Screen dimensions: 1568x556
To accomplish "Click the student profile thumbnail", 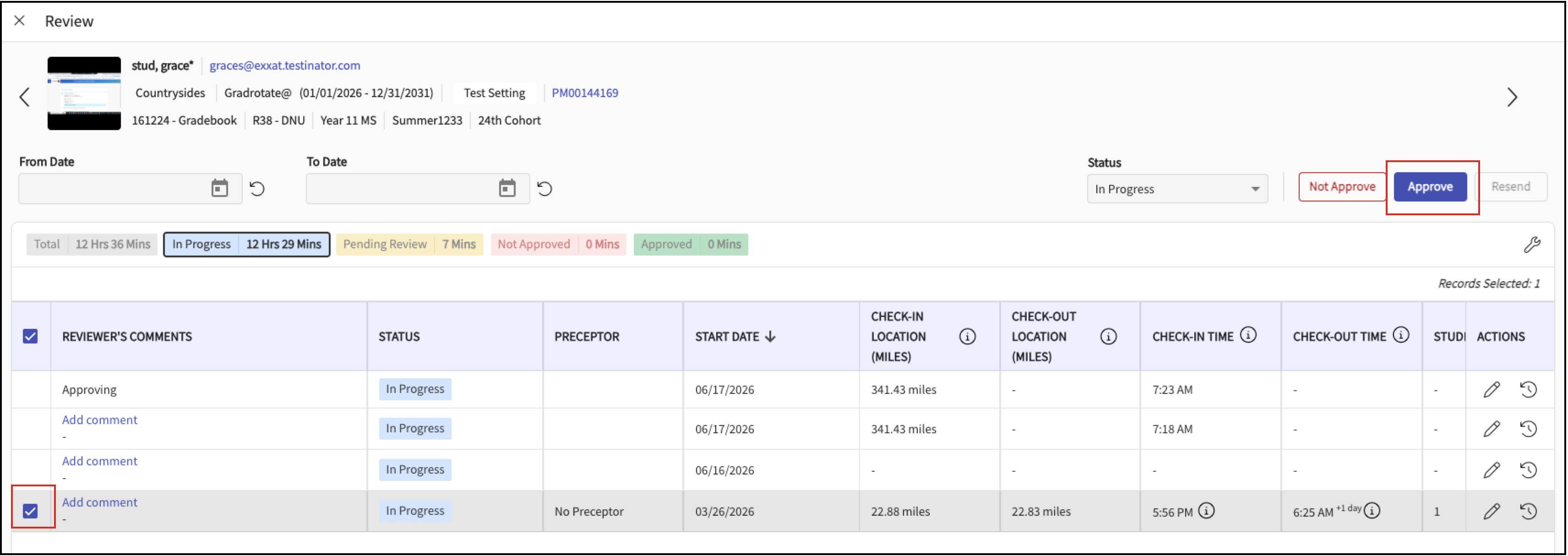I will 84,93.
